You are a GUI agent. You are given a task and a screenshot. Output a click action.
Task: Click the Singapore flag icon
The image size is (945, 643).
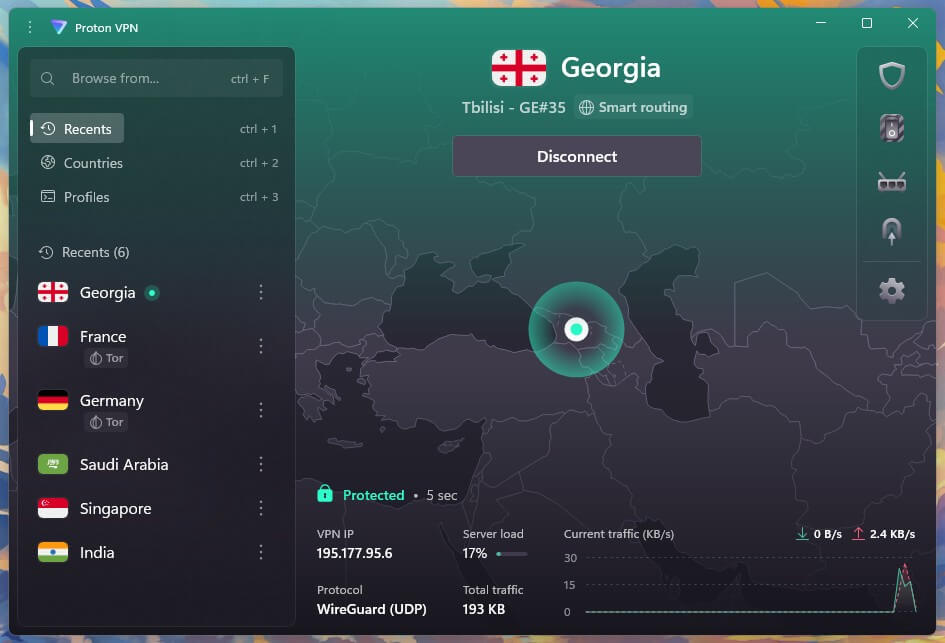pyautogui.click(x=53, y=508)
